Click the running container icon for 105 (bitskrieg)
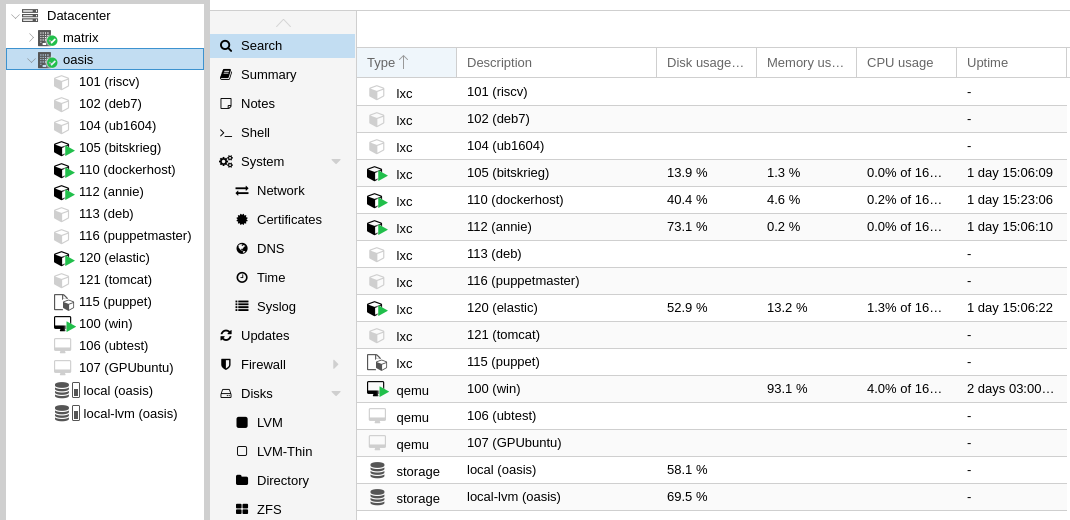This screenshot has height=520, width=1070. (63, 148)
